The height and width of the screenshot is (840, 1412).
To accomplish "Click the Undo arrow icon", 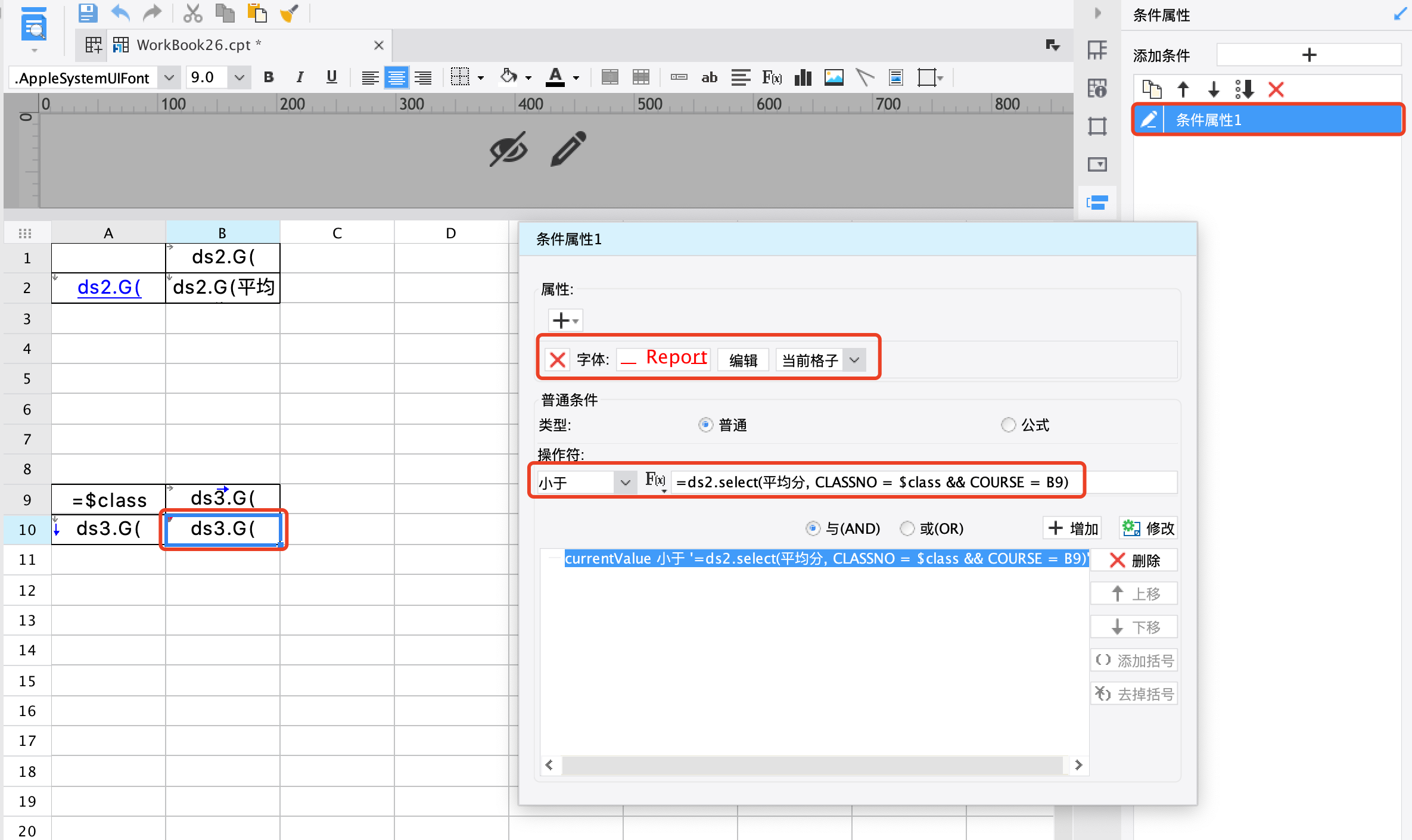I will (x=120, y=13).
